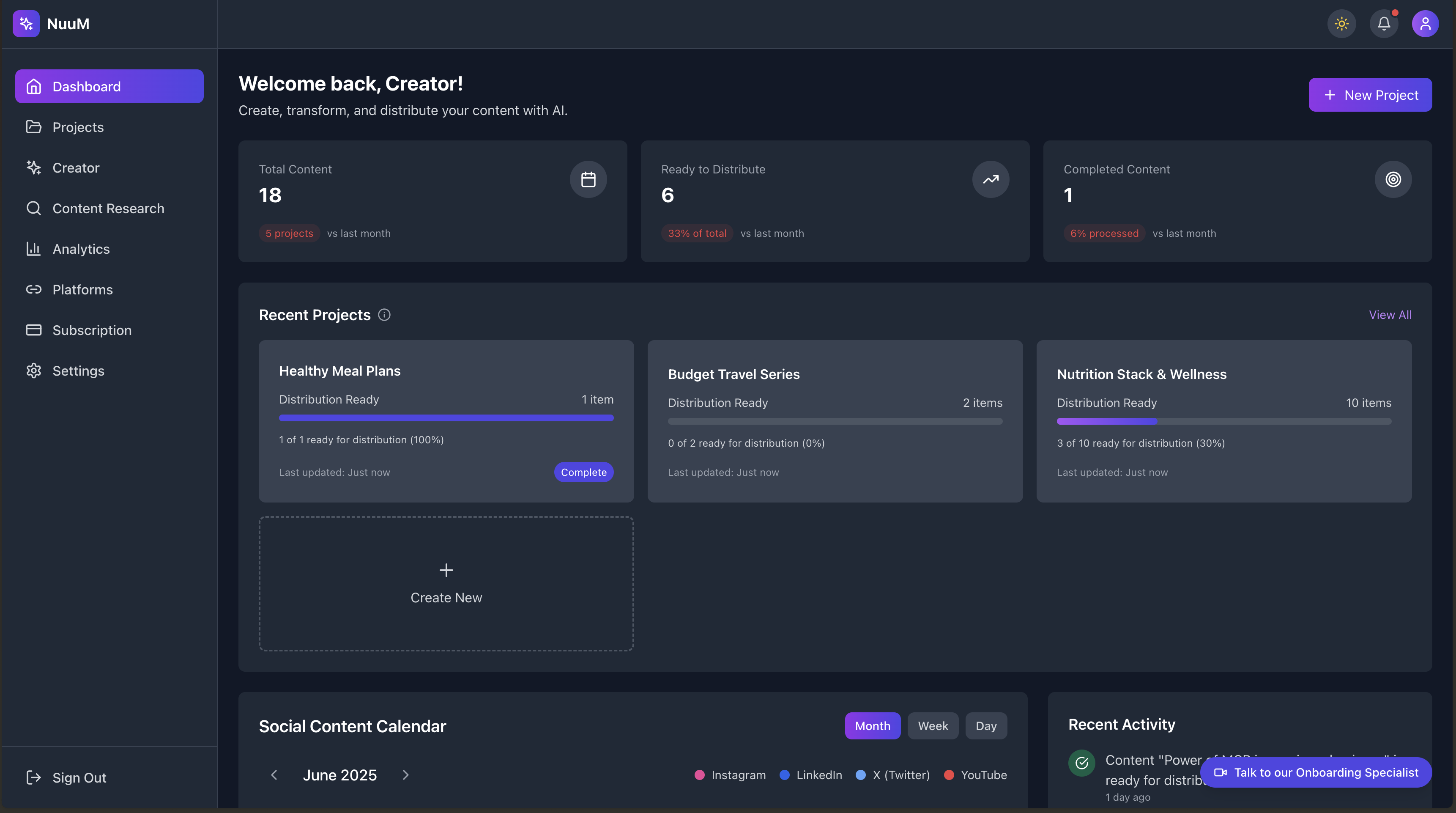Click Total Content calendar icon
The image size is (1456, 813).
click(588, 180)
